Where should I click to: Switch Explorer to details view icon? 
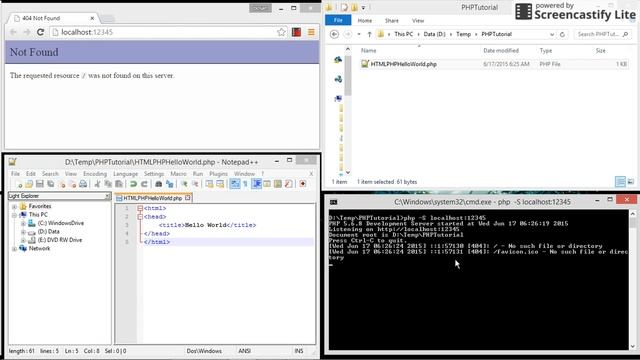click(620, 182)
